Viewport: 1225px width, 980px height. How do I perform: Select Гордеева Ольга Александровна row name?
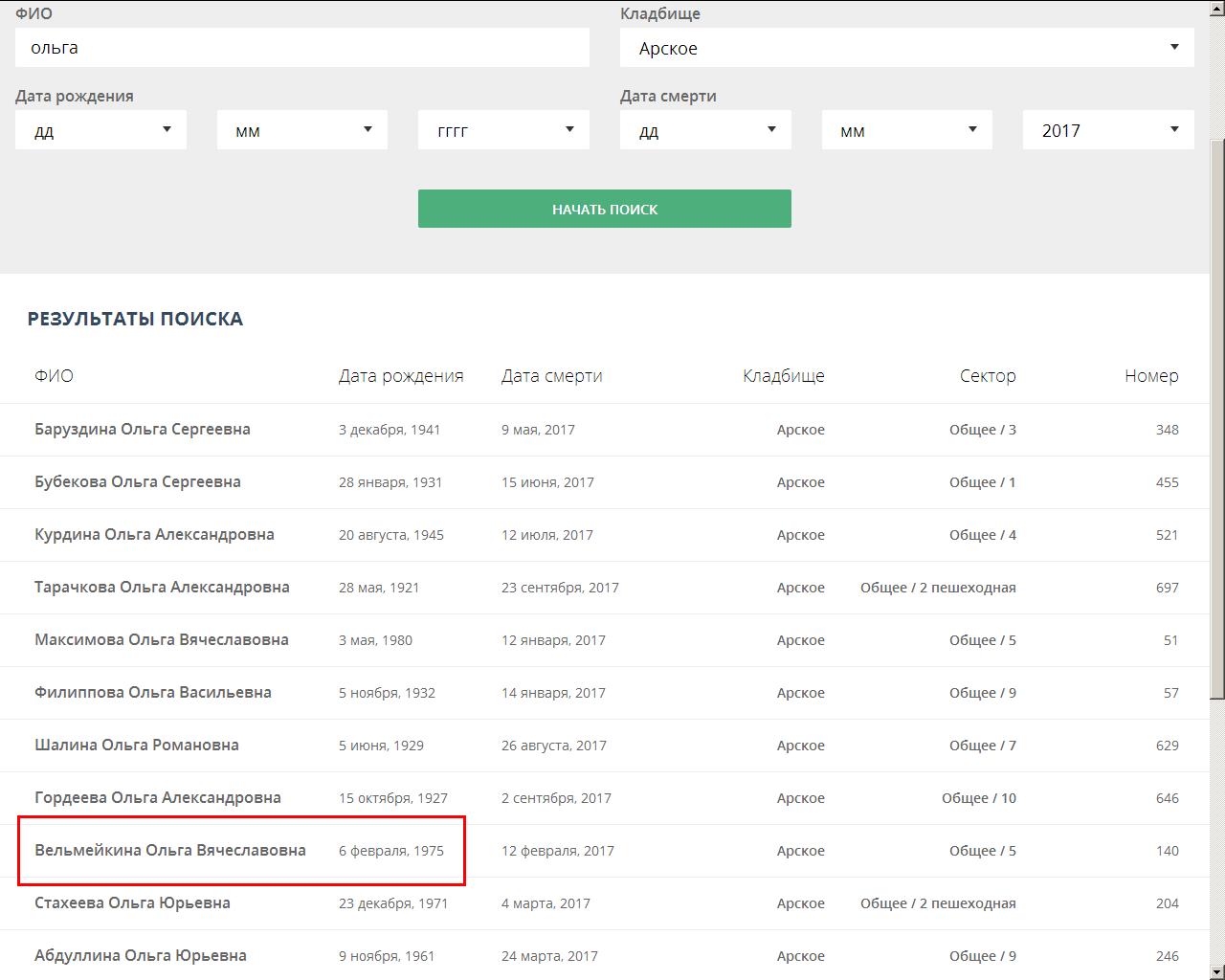pos(158,798)
